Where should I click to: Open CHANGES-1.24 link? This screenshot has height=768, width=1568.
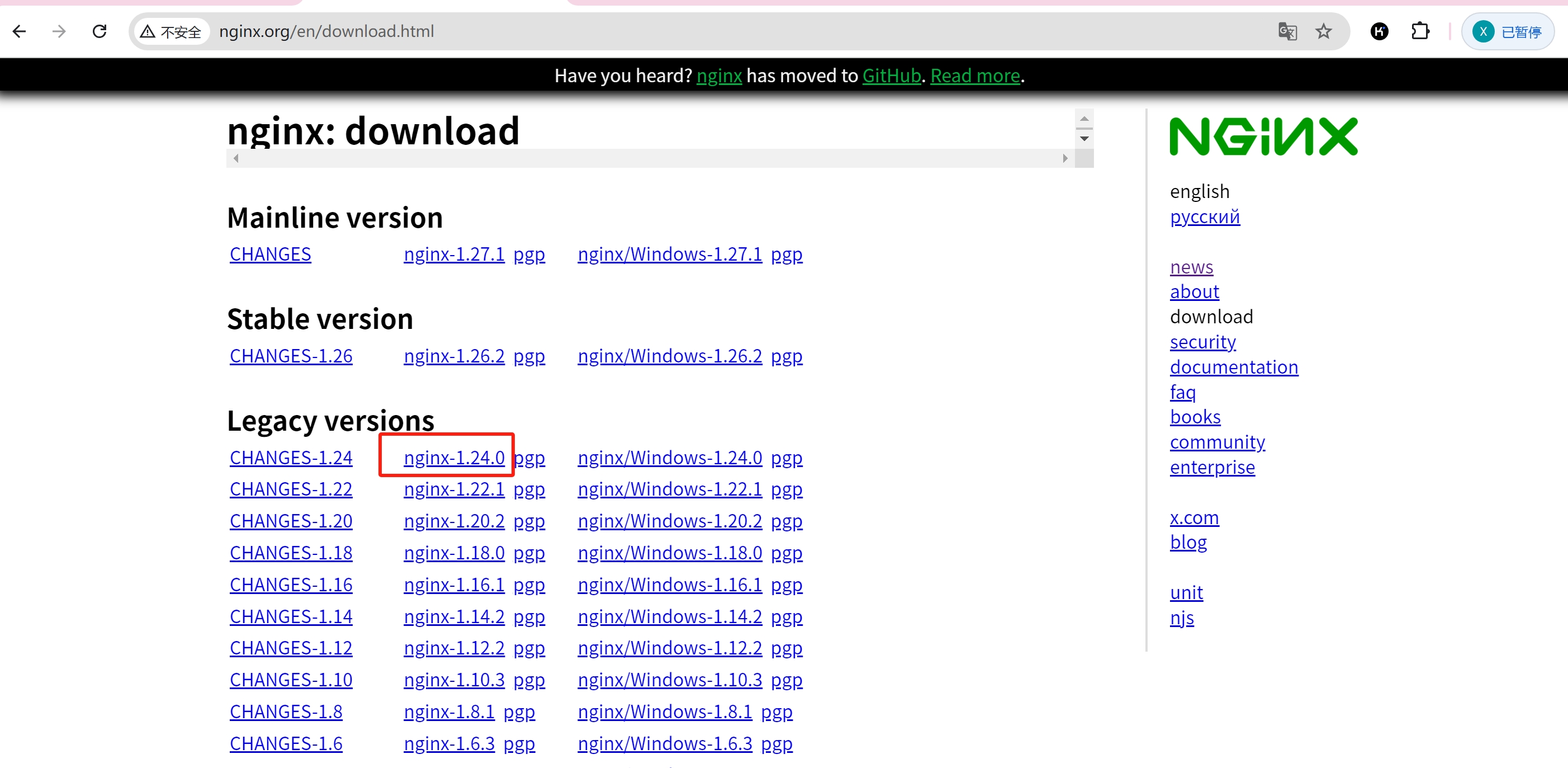pos(291,458)
